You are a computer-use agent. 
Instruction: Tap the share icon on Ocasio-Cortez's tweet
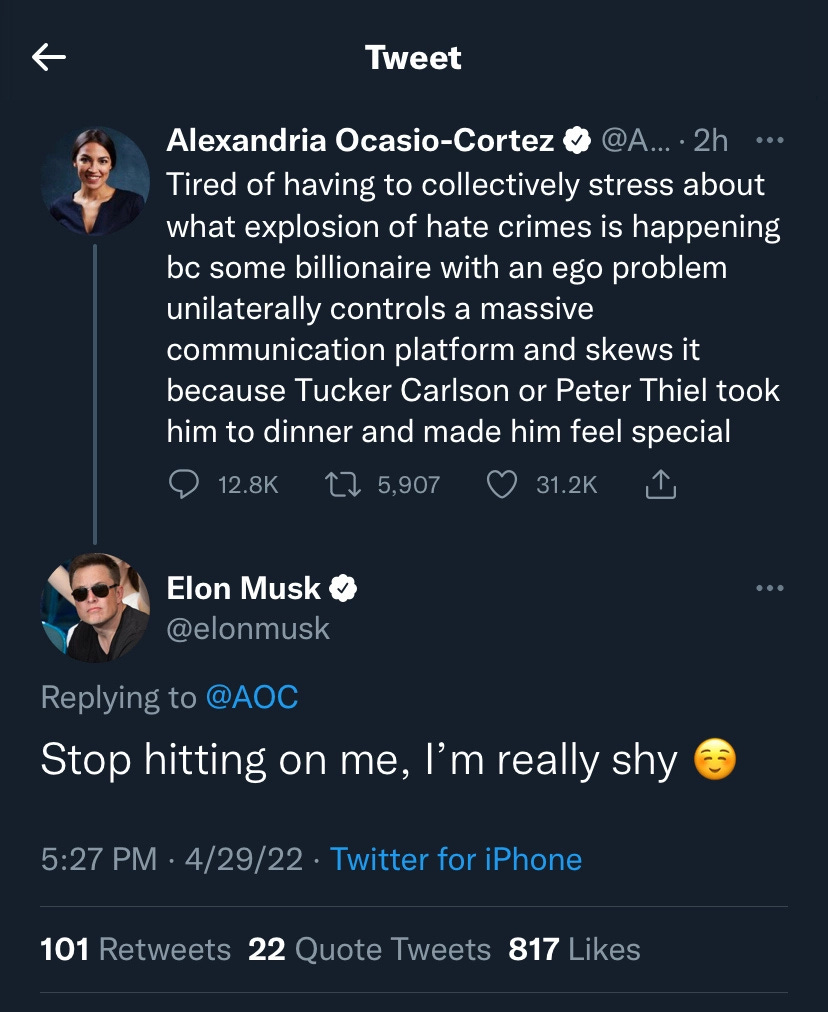tap(662, 485)
